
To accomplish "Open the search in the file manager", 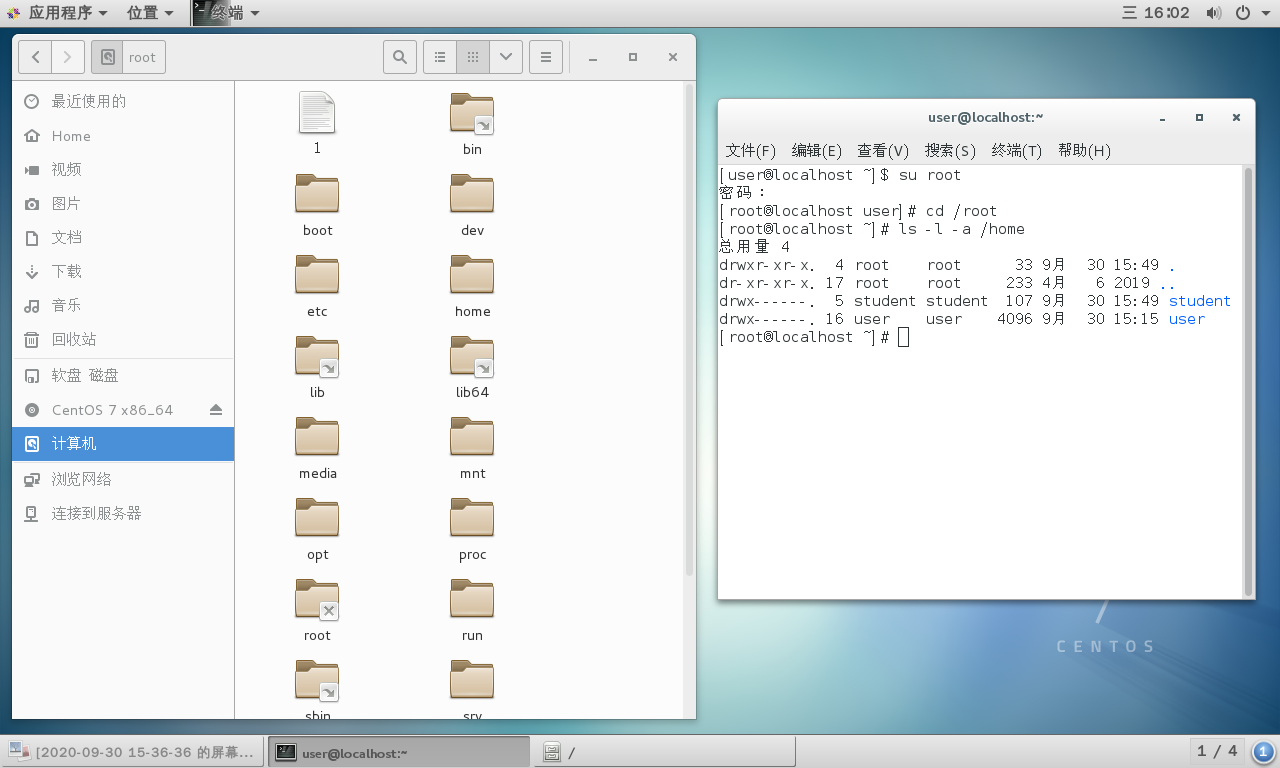I will [x=399, y=57].
